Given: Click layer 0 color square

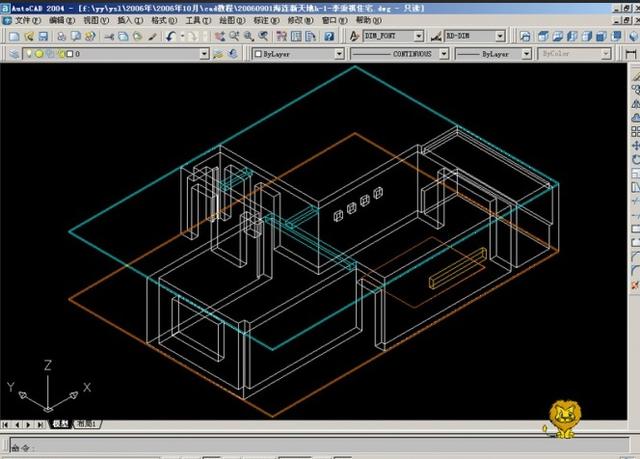Looking at the screenshot, I should [70, 54].
